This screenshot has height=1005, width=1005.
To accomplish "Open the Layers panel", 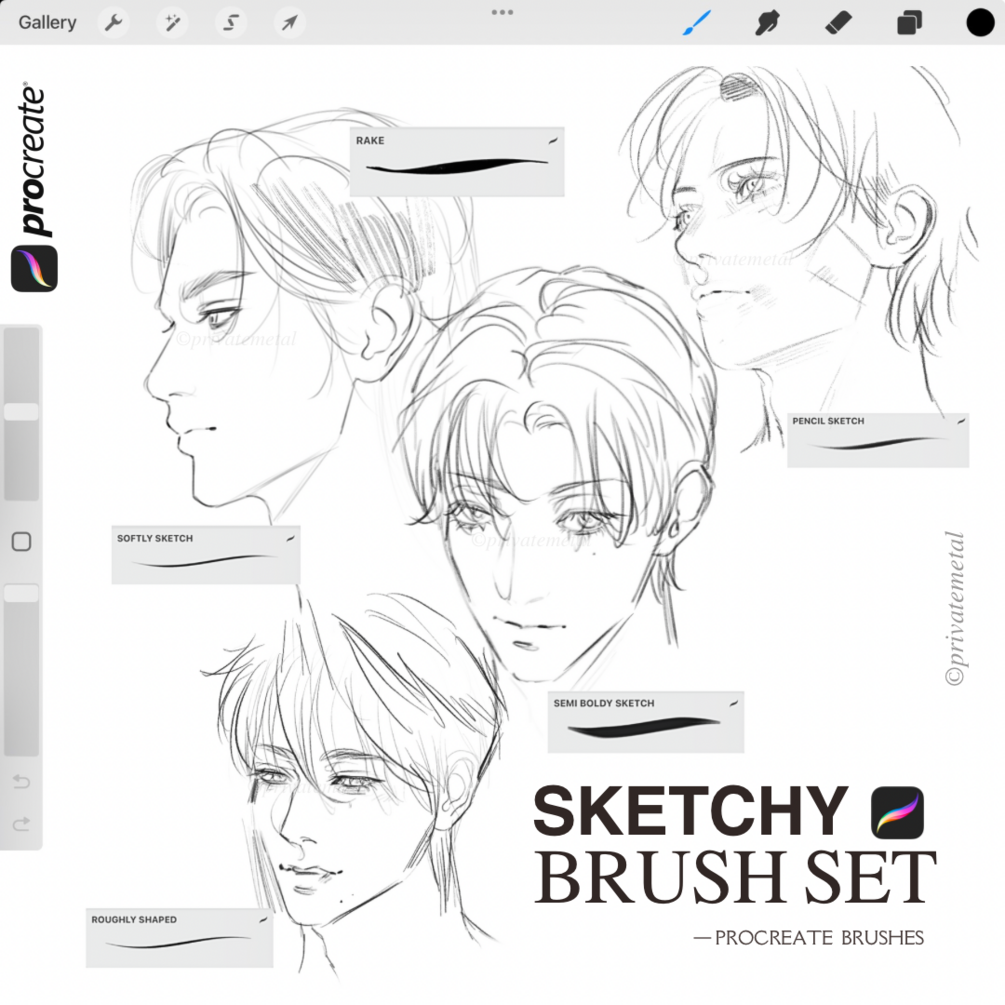I will (x=908, y=22).
